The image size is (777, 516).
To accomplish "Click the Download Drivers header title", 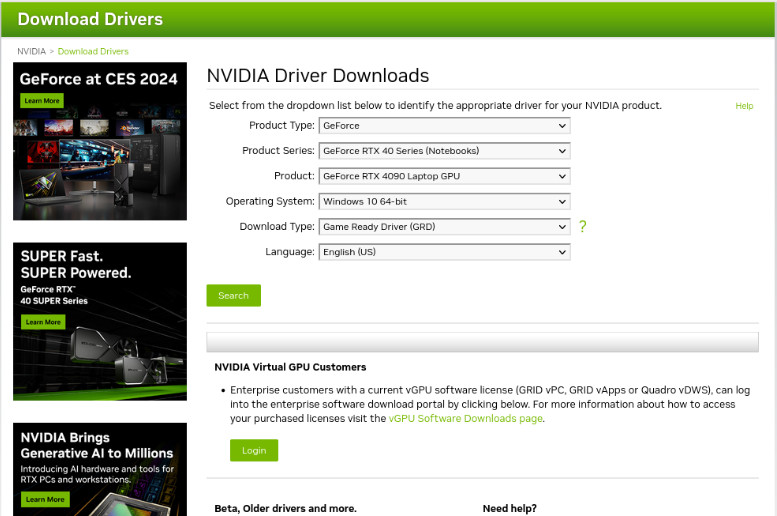I will coord(90,19).
